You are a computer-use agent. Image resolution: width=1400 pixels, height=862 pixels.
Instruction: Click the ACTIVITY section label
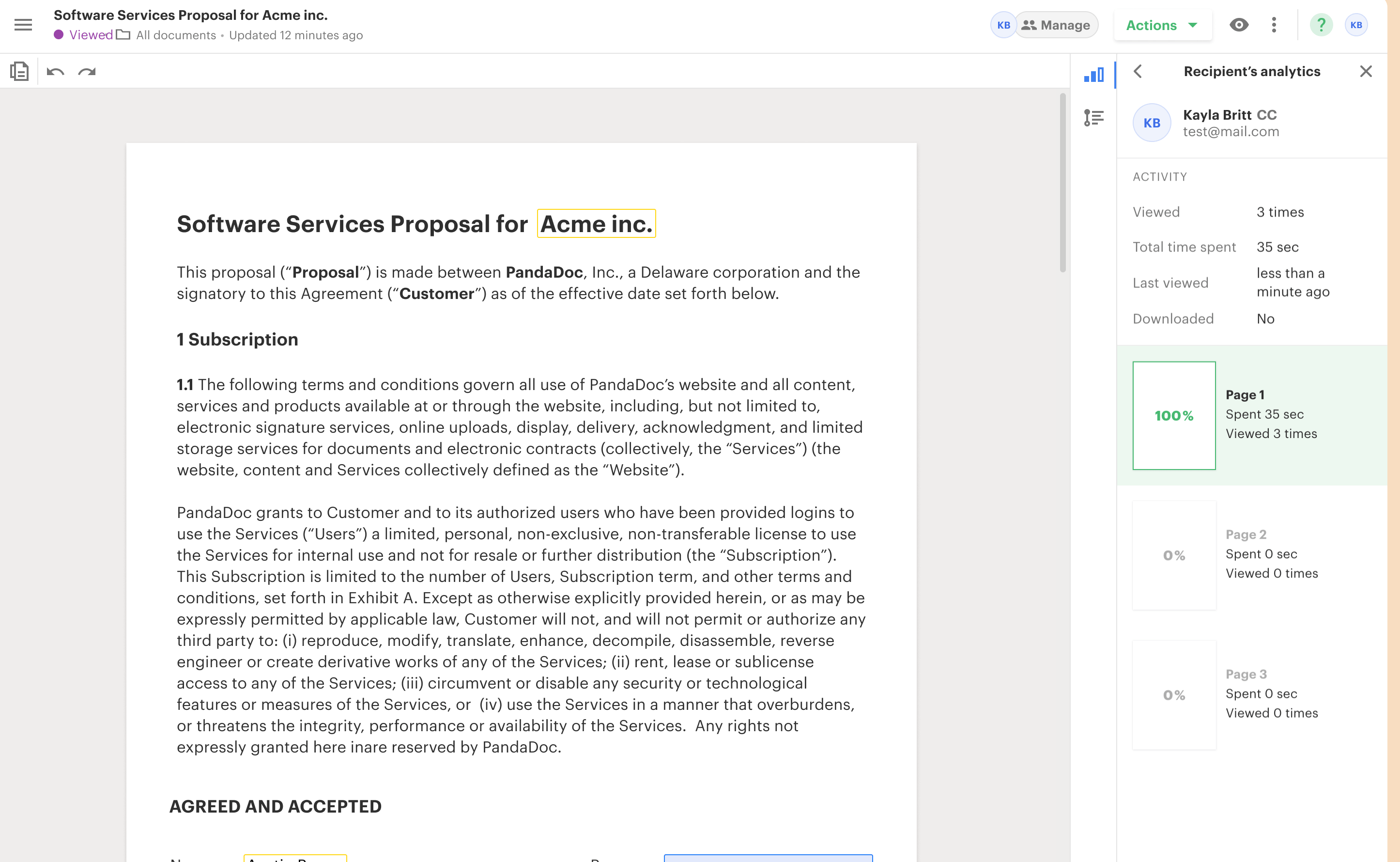[x=1159, y=177]
